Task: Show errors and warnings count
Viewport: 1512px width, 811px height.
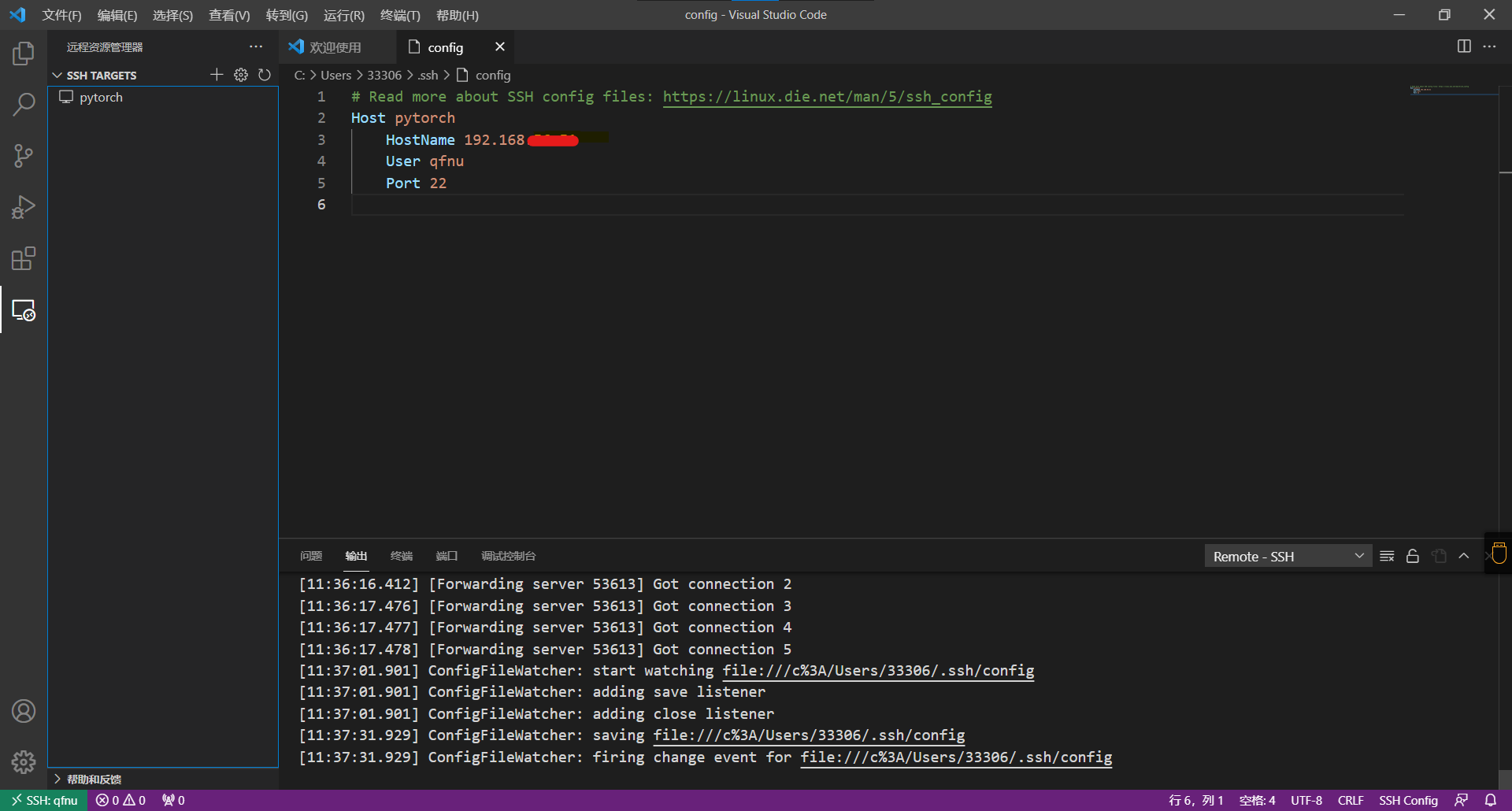Action: coord(121,800)
